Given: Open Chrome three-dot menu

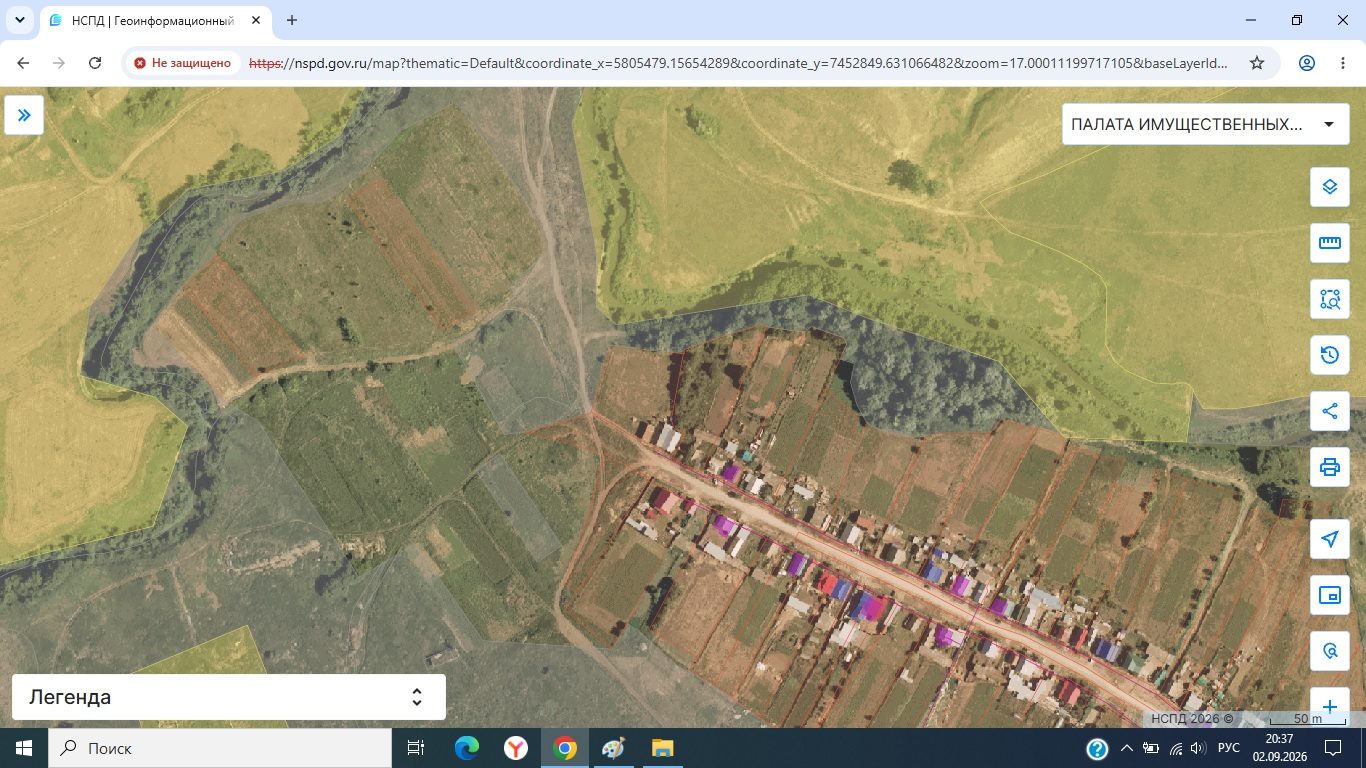Looking at the screenshot, I should pos(1343,63).
